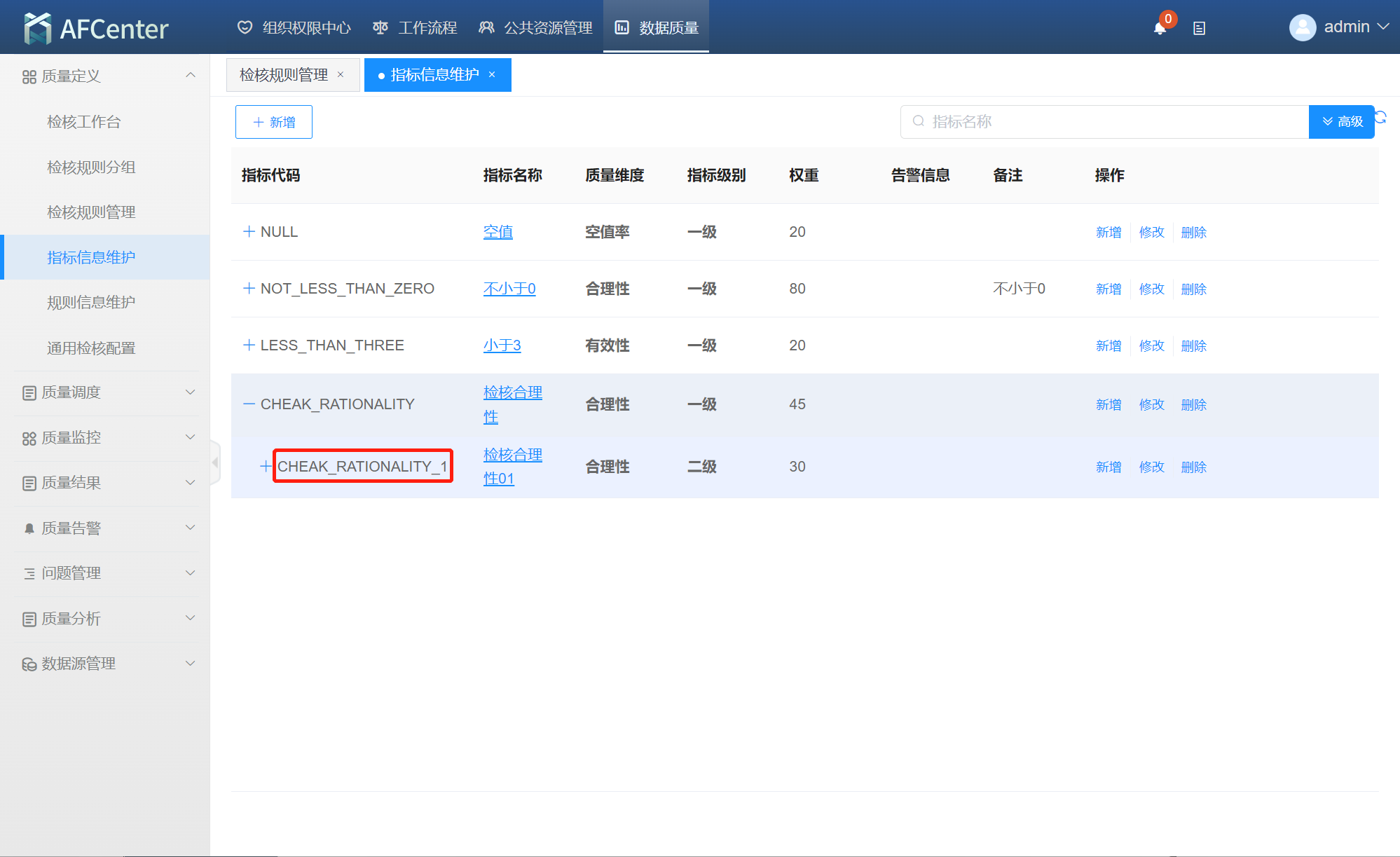This screenshot has height=857, width=1400.
Task: Expand the NULL indicator row
Action: (248, 231)
